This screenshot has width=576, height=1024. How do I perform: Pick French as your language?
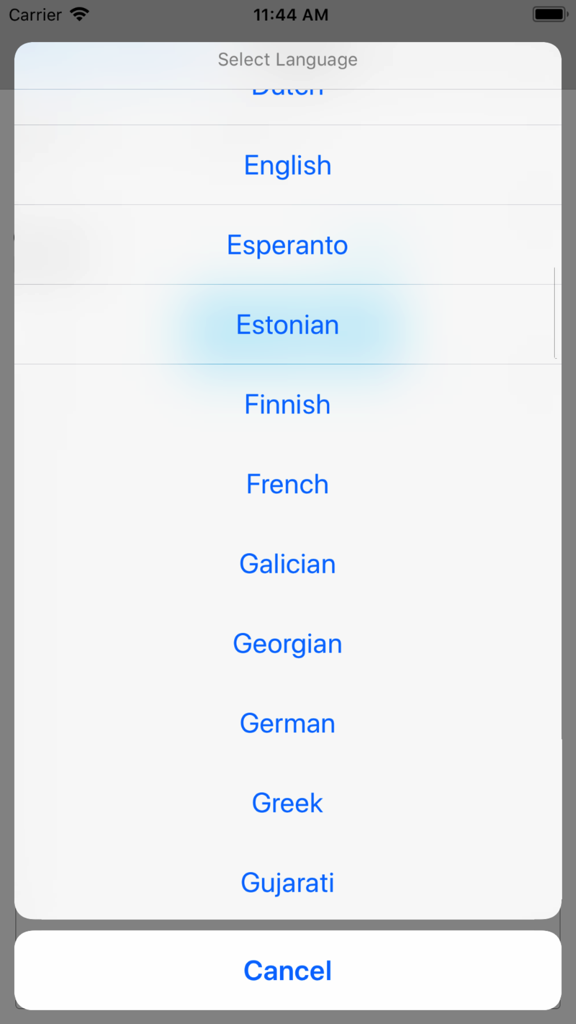287,484
